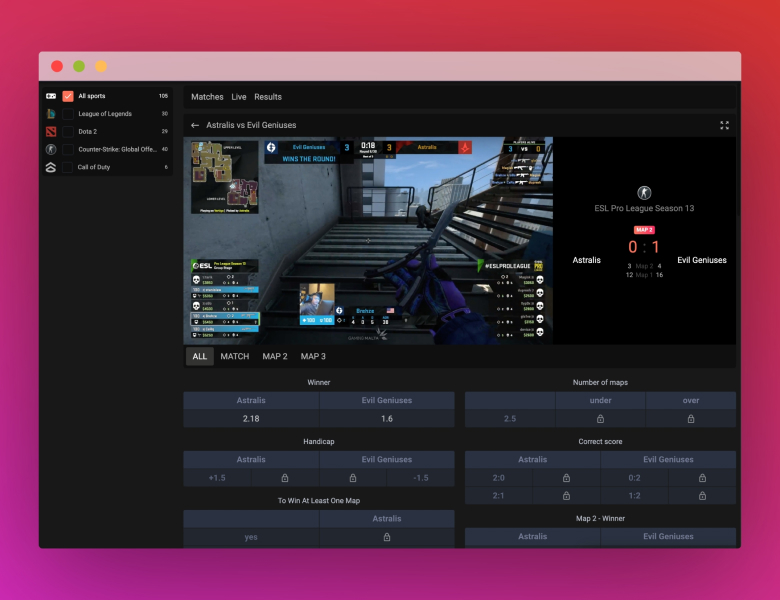
Task: Click the 2.5 value in Number of maps
Action: tap(510, 419)
